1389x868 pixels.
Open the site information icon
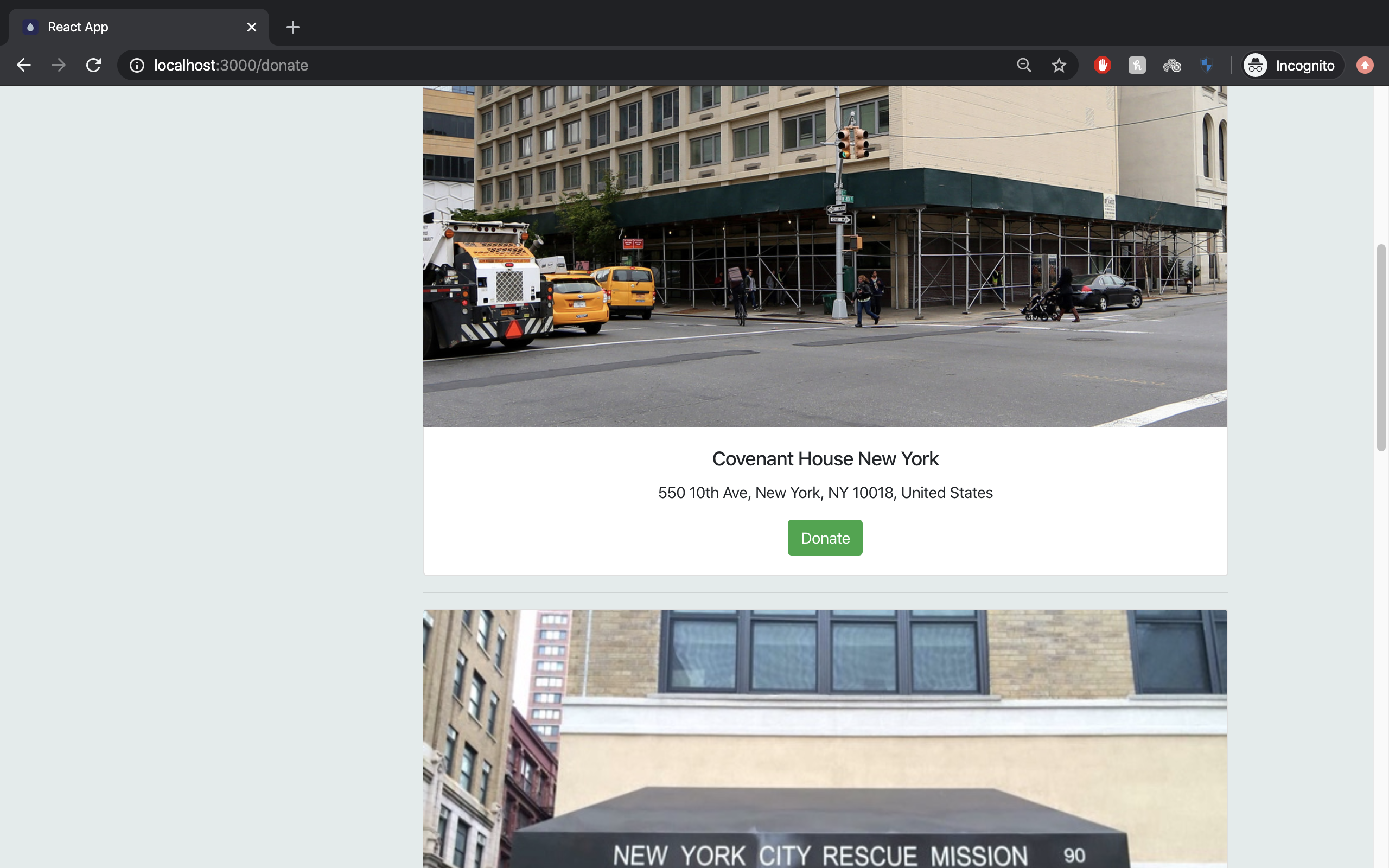coord(137,66)
